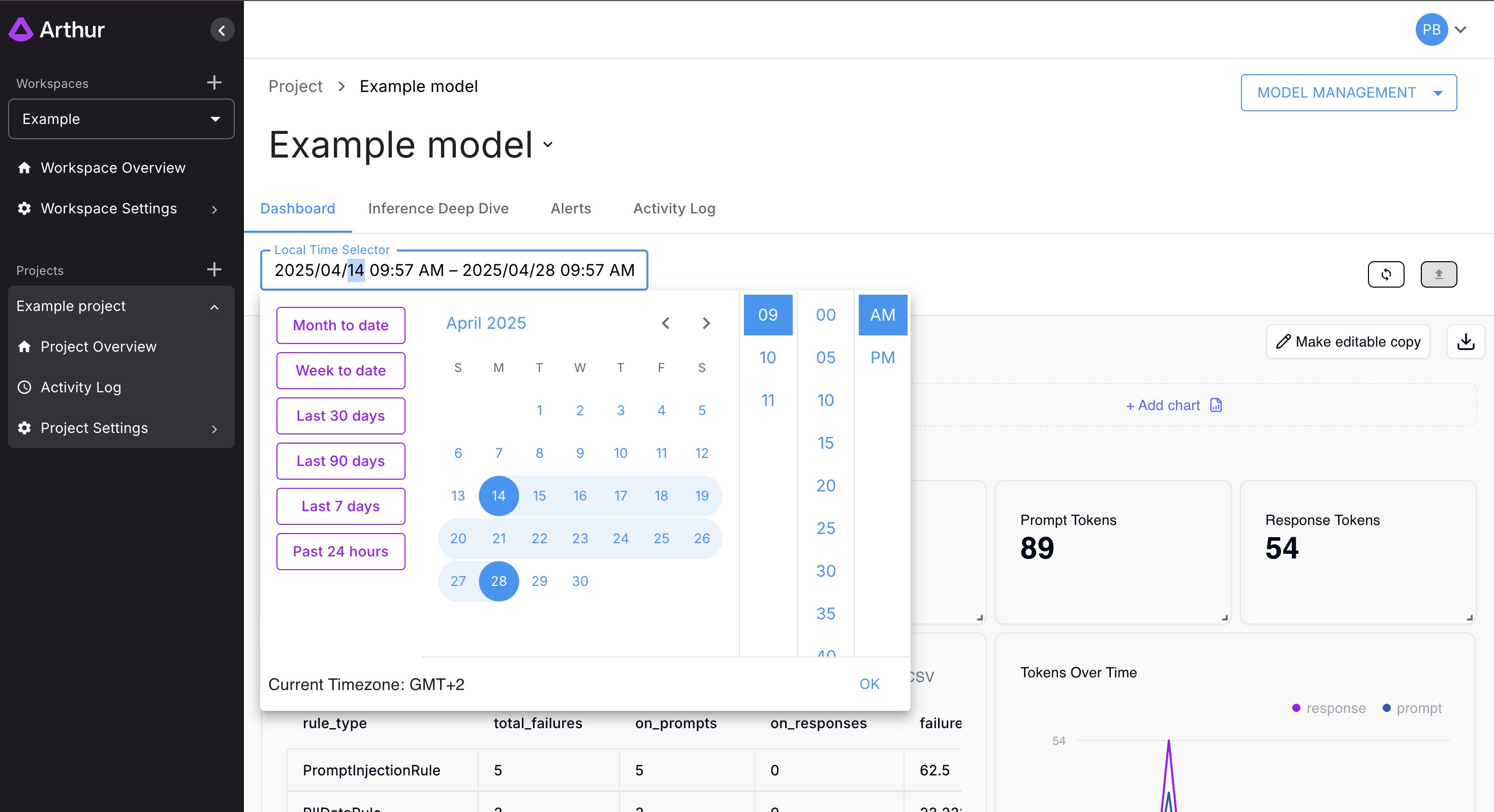Add a new project with plus icon
The height and width of the screenshot is (812, 1494).
(214, 269)
